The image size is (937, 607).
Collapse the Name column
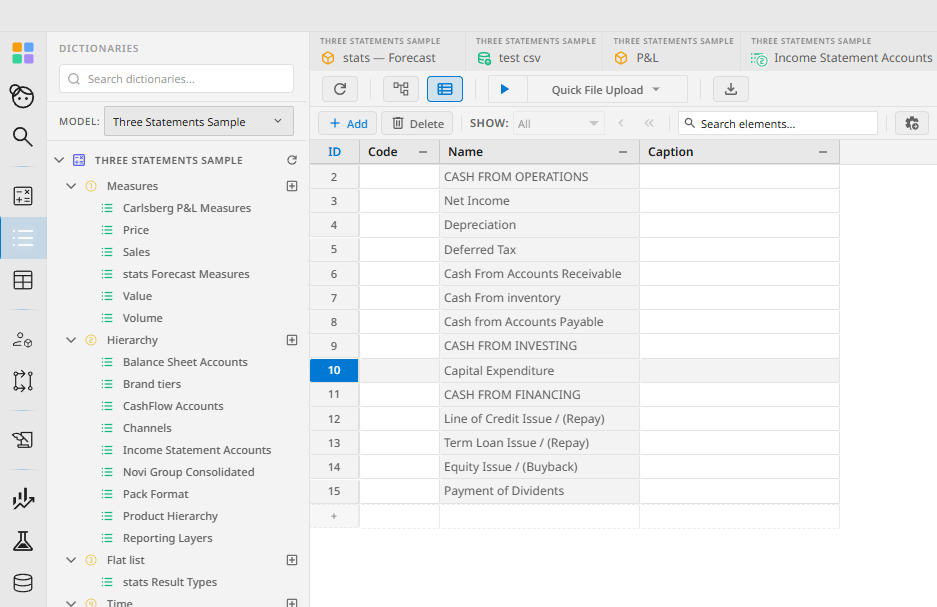[623, 152]
